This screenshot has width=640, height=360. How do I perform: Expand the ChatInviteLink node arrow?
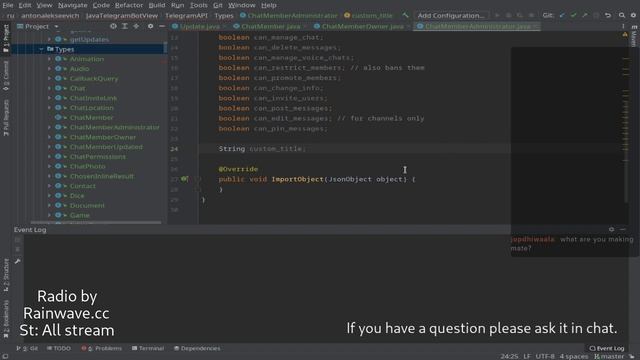pyautogui.click(x=49, y=98)
